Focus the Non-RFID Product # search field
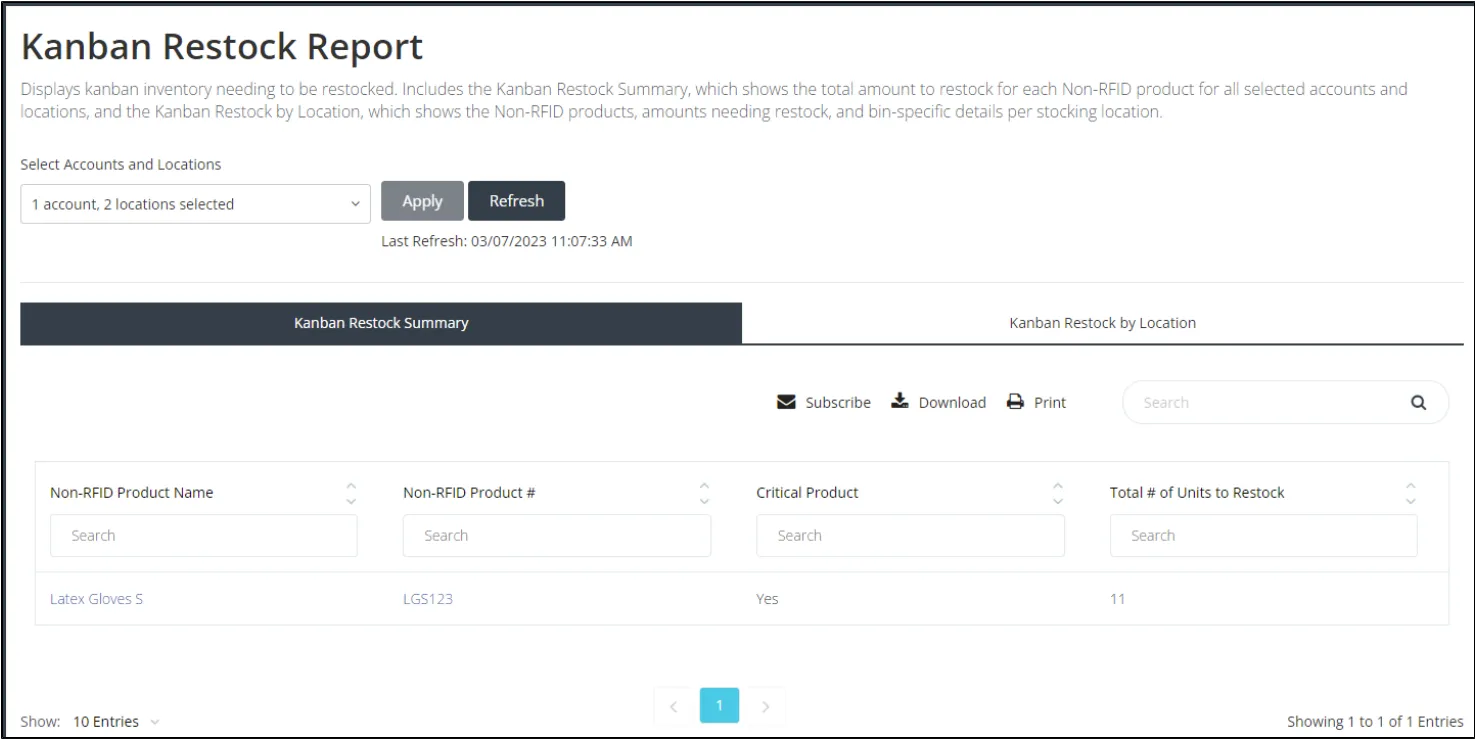This screenshot has height=739, width=1475. click(557, 536)
